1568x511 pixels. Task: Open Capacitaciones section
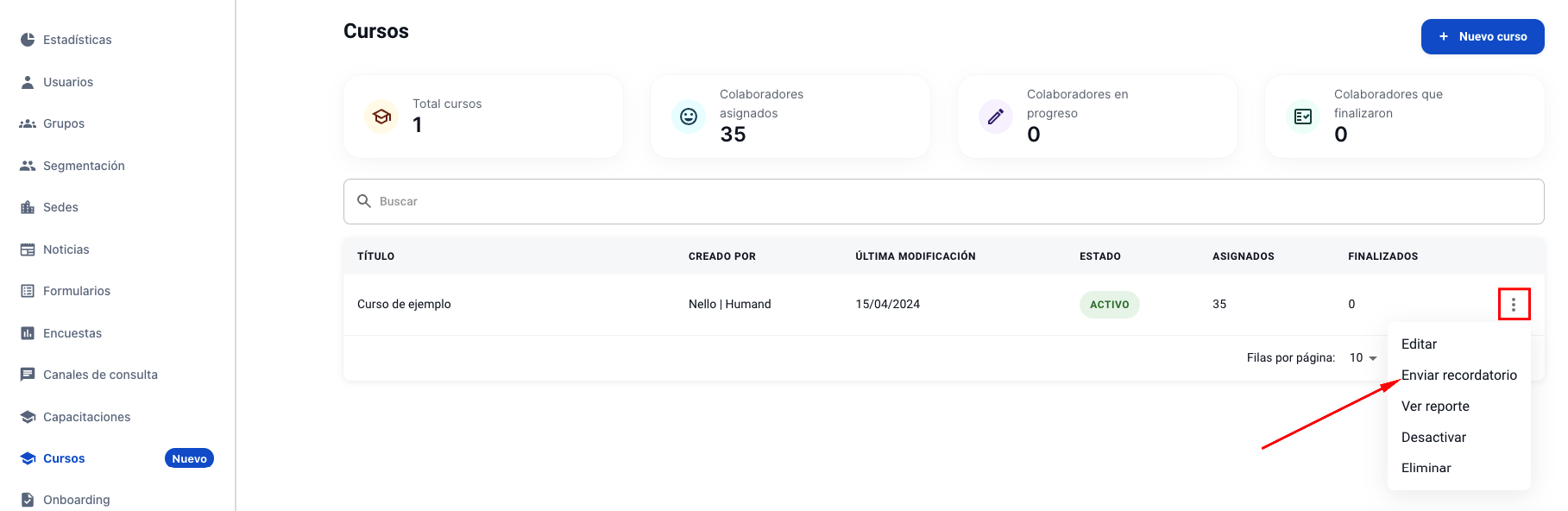(87, 417)
